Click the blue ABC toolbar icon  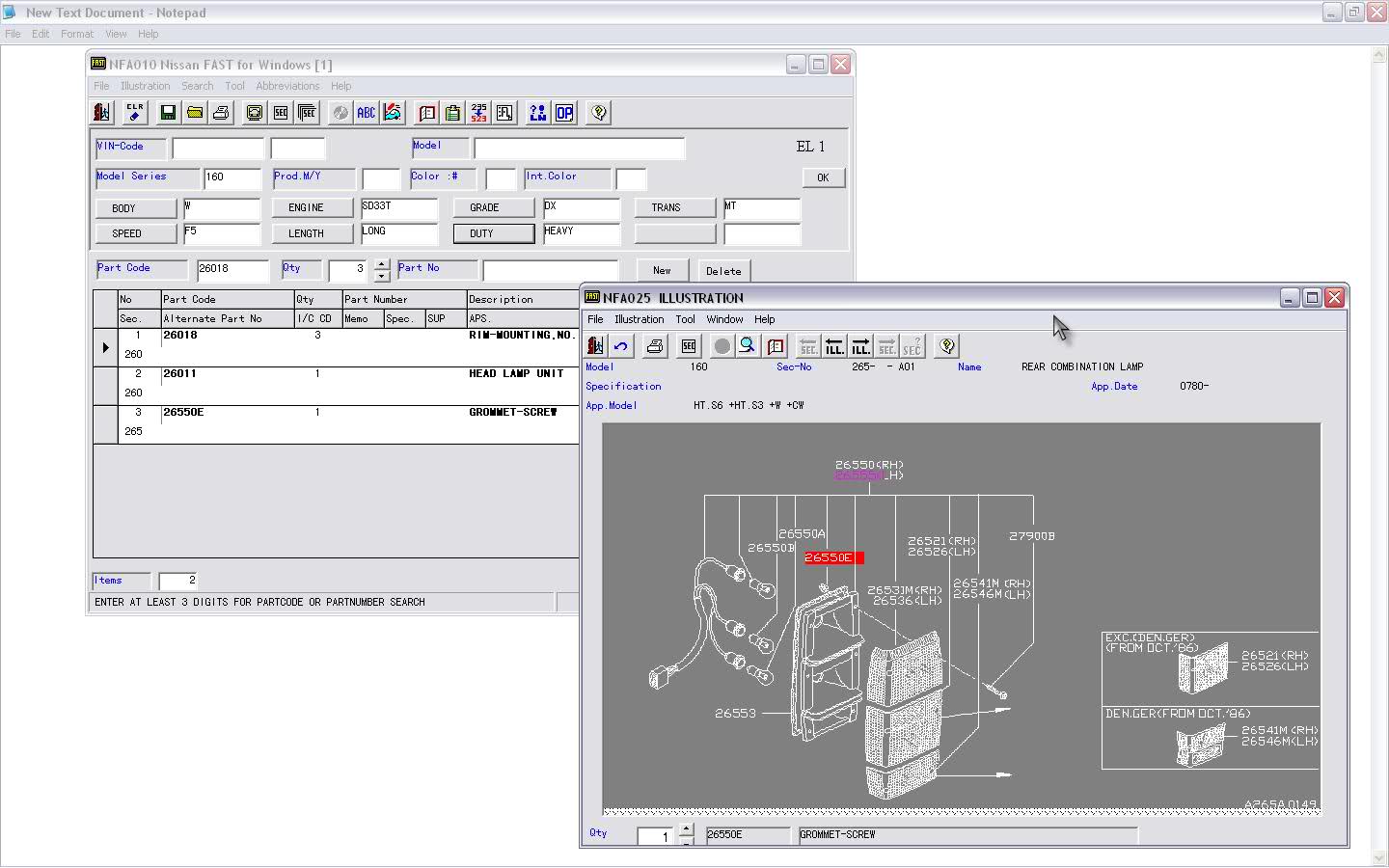(366, 113)
